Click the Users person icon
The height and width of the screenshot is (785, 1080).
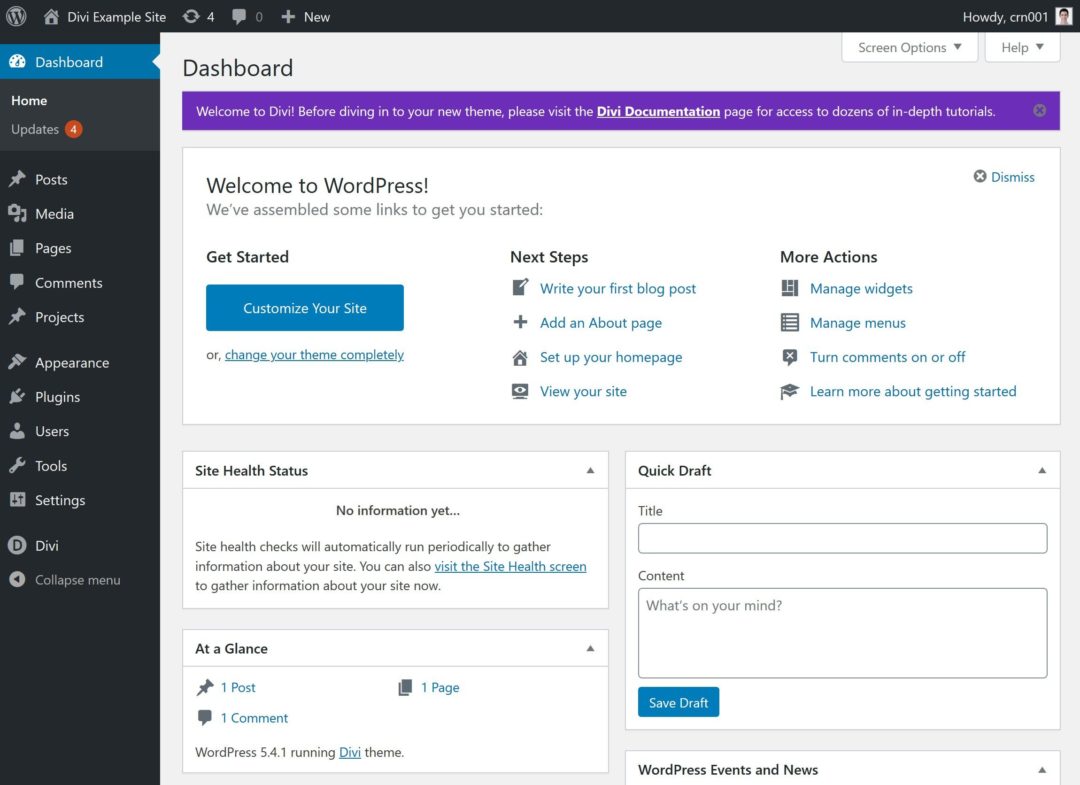click(x=17, y=431)
